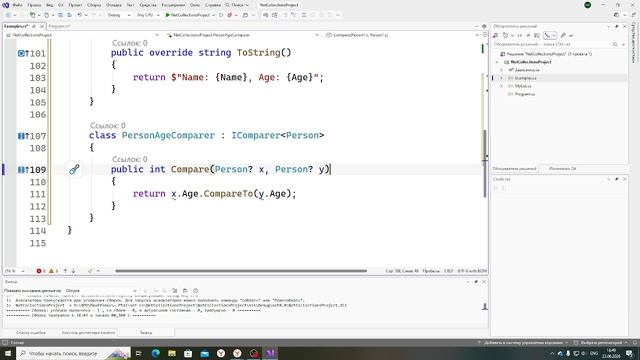Expand the Example.cs tree node

click(502, 78)
